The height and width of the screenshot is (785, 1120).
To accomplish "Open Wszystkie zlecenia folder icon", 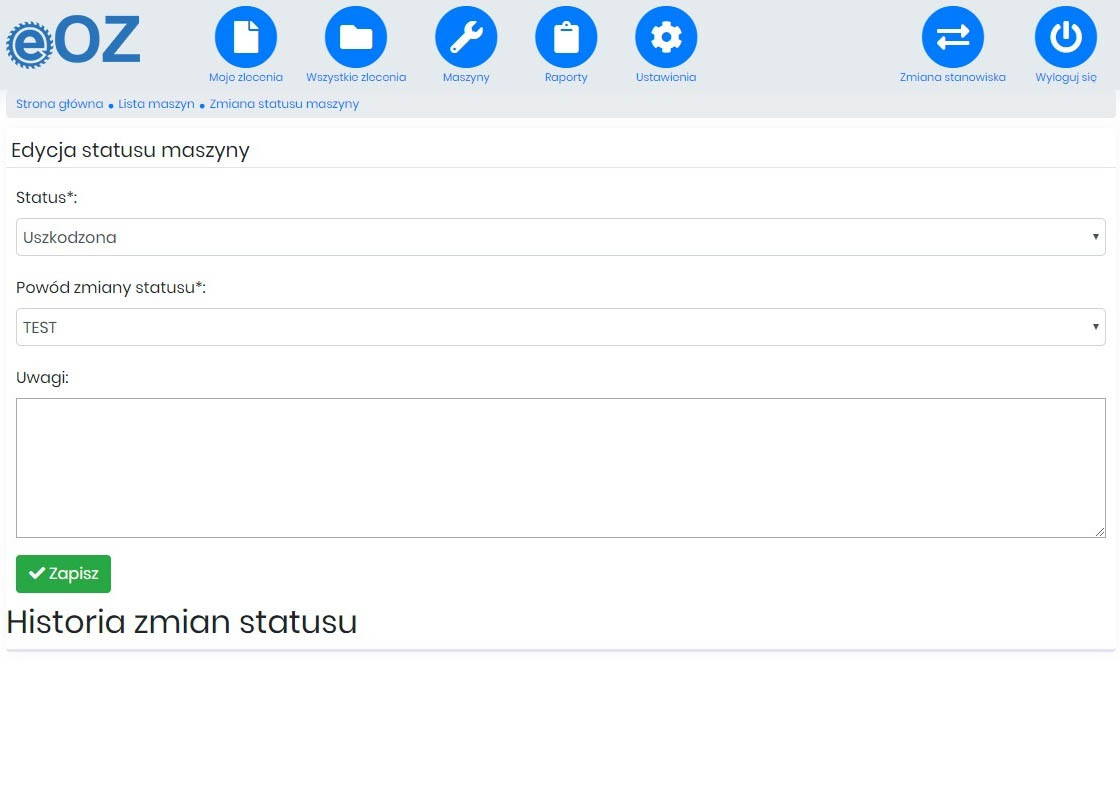I will (356, 37).
